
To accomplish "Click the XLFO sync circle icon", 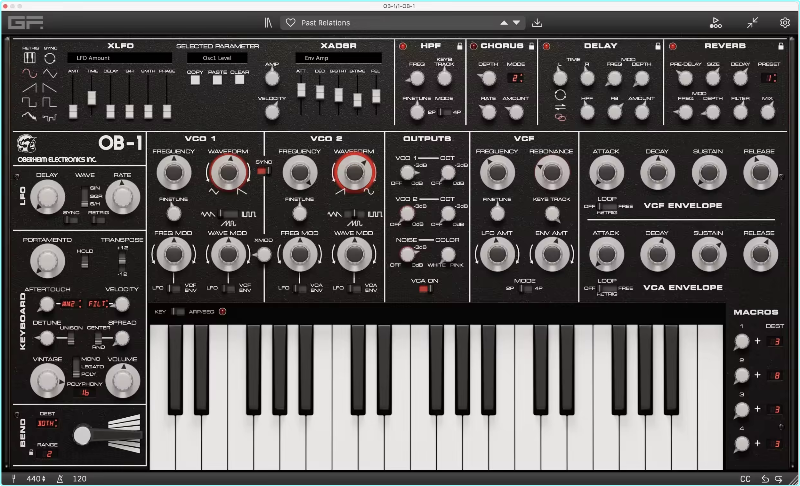I will tap(49, 58).
